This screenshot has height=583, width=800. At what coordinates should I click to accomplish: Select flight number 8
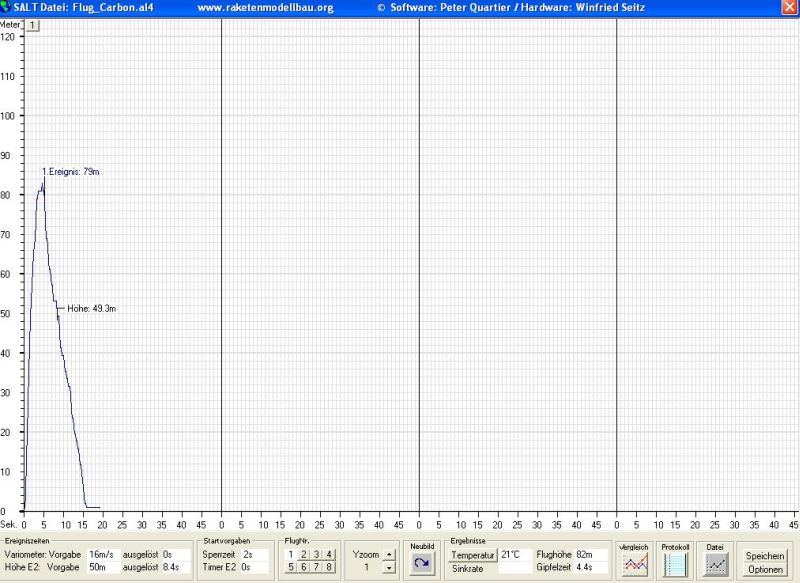click(x=329, y=567)
